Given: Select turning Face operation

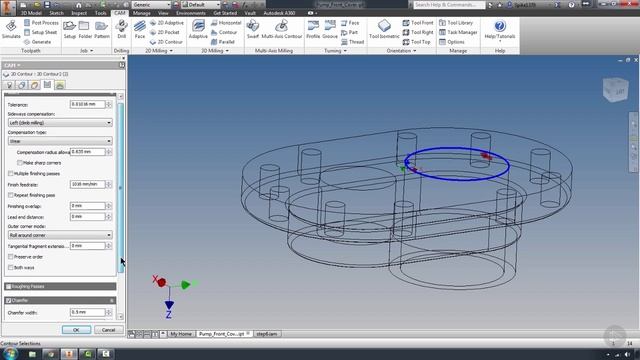Looking at the screenshot, I should click(350, 23).
